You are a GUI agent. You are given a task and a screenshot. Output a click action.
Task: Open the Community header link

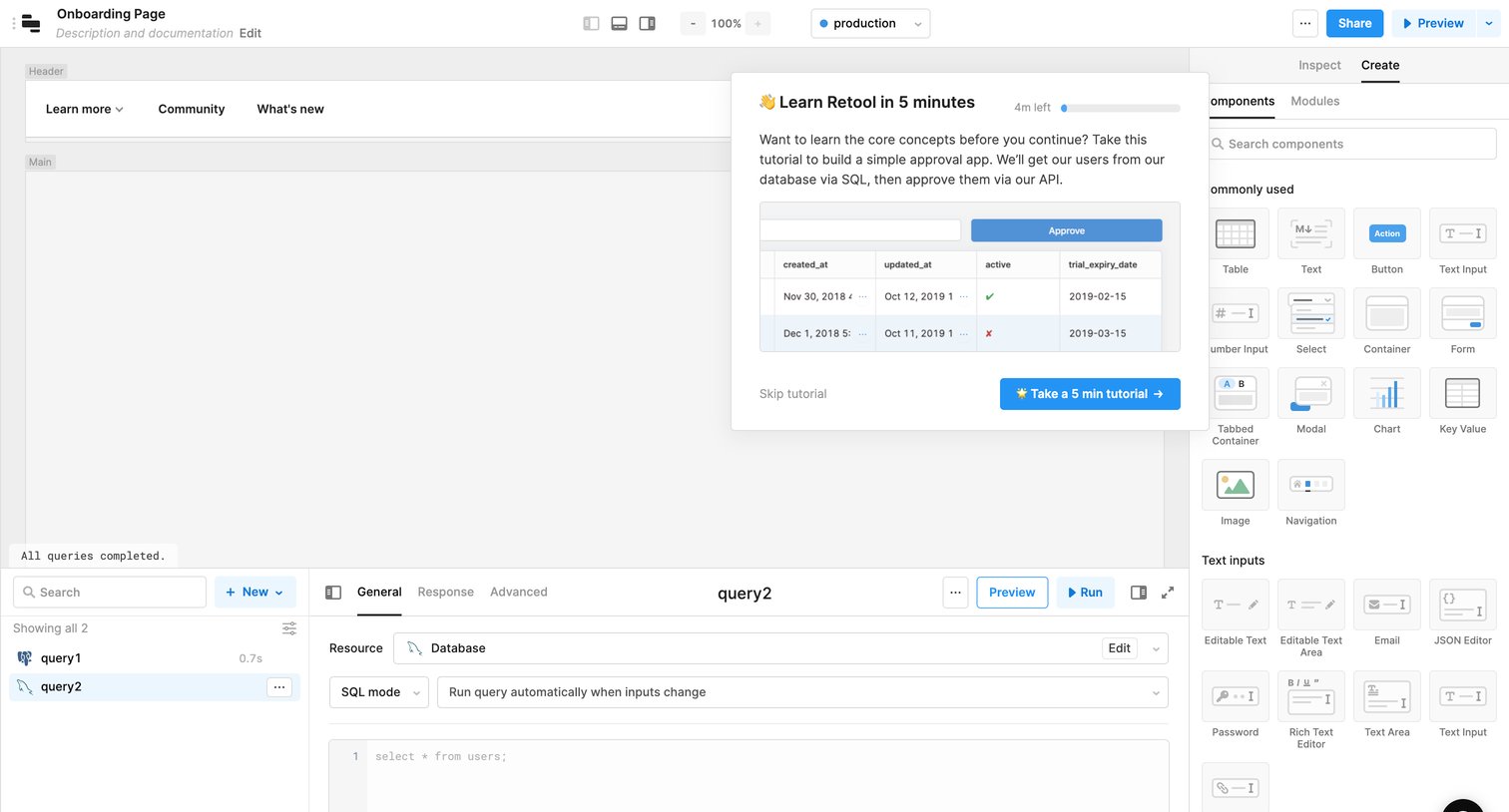192,109
